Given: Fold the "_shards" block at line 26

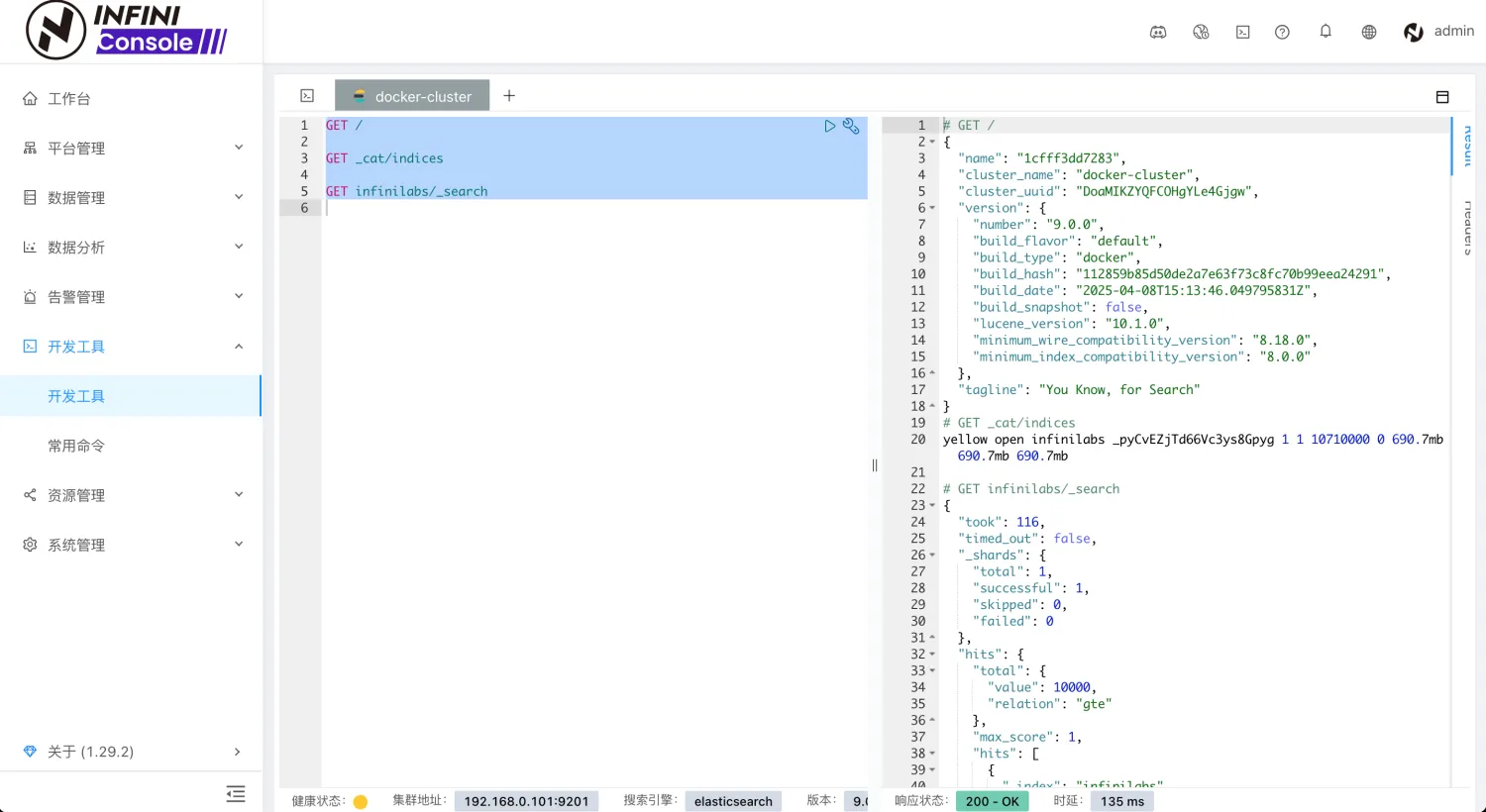Looking at the screenshot, I should coord(932,555).
